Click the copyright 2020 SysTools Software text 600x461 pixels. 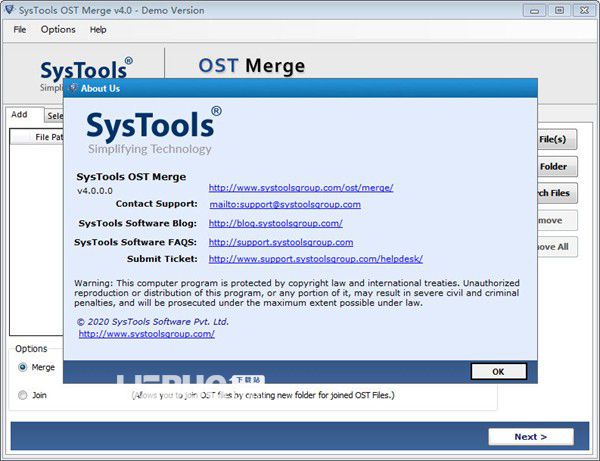[x=153, y=322]
